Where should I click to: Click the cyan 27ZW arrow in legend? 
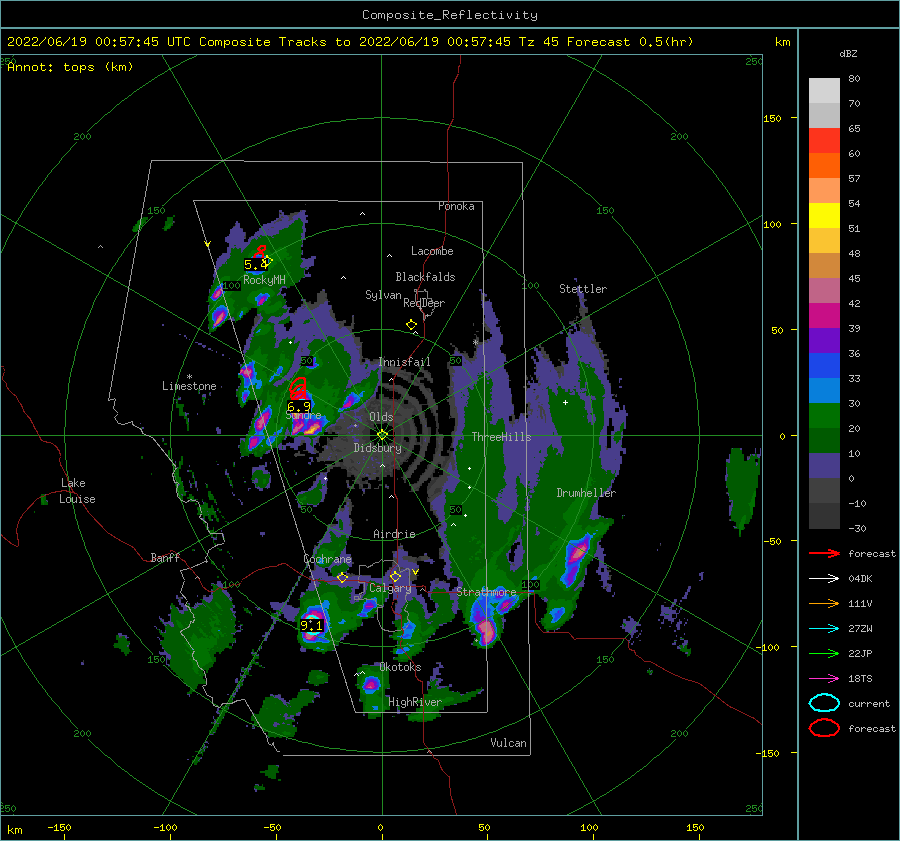point(824,629)
